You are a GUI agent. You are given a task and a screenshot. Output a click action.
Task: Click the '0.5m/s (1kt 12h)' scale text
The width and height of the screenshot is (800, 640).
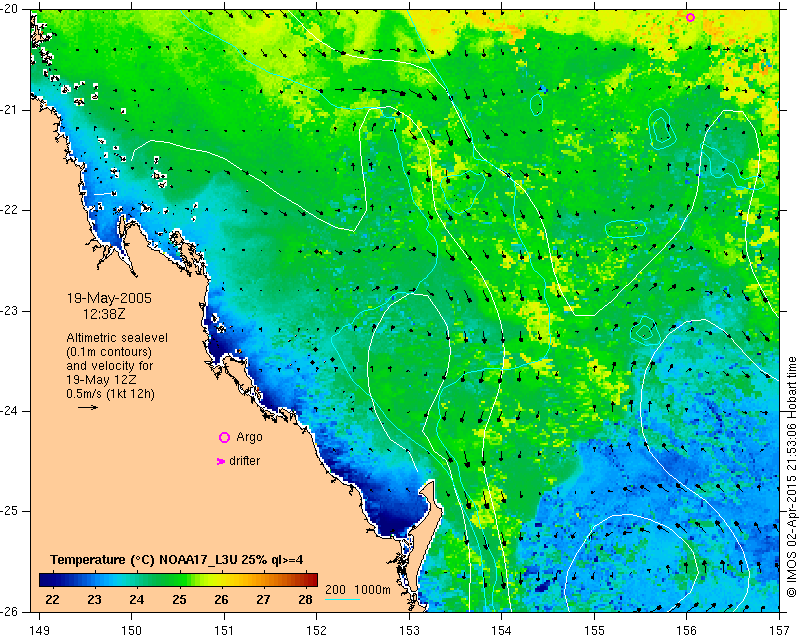tap(111, 394)
